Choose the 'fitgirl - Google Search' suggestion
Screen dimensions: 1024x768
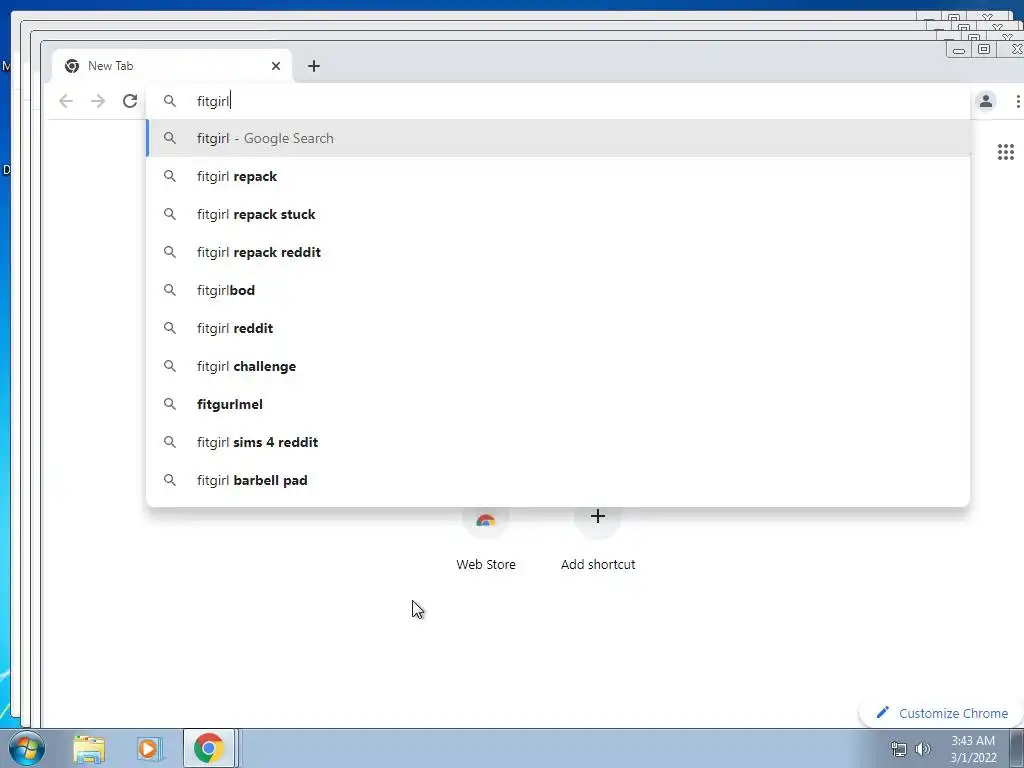pos(558,138)
